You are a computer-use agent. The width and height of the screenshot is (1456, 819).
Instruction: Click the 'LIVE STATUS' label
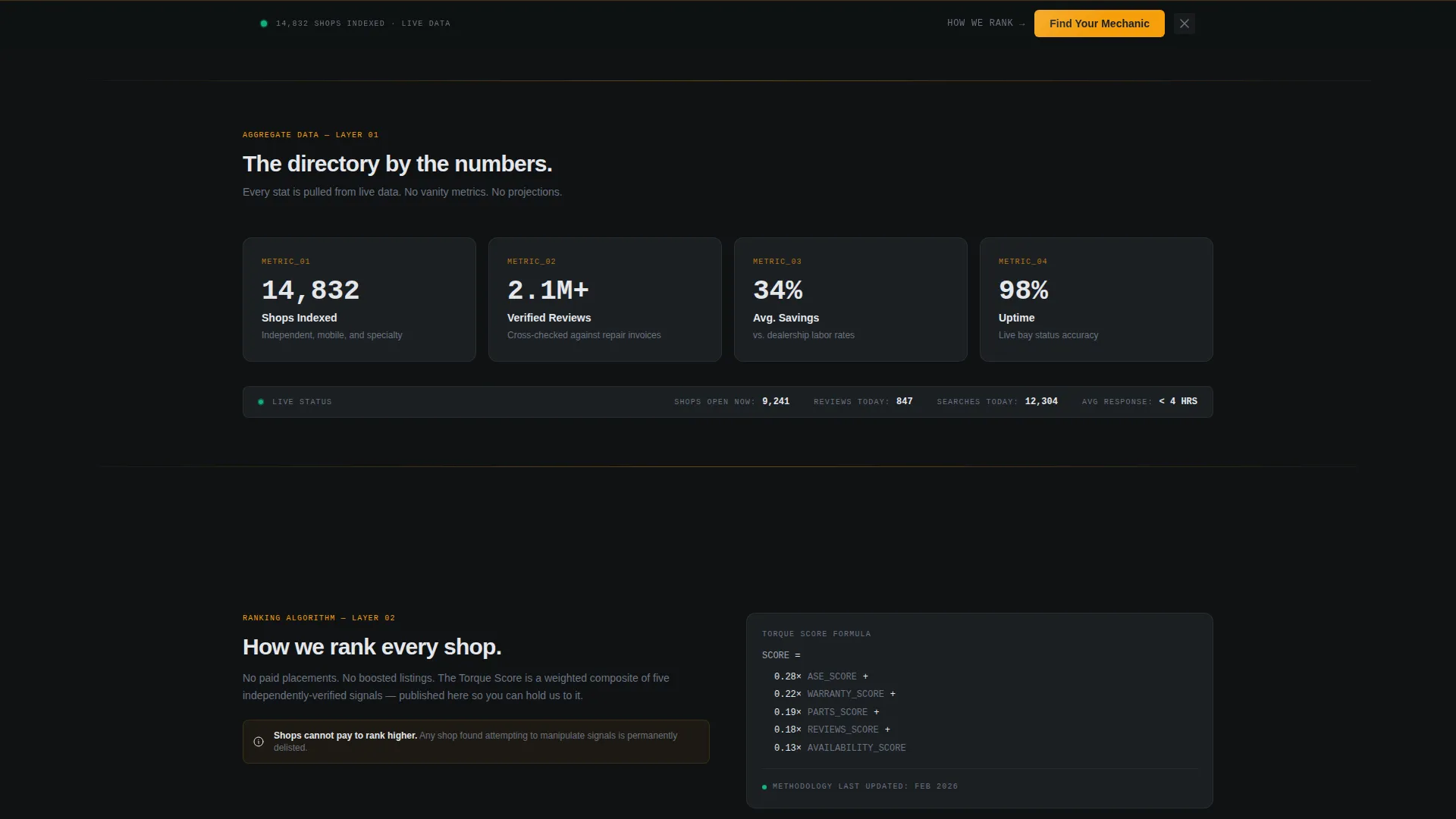pos(302,402)
